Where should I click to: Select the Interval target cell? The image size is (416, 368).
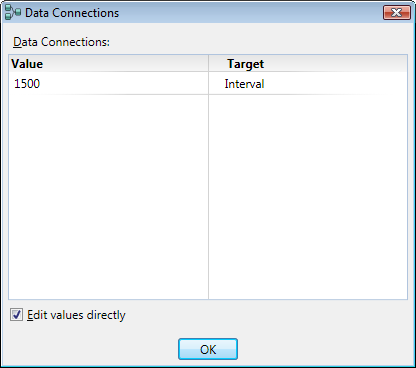pos(308,83)
